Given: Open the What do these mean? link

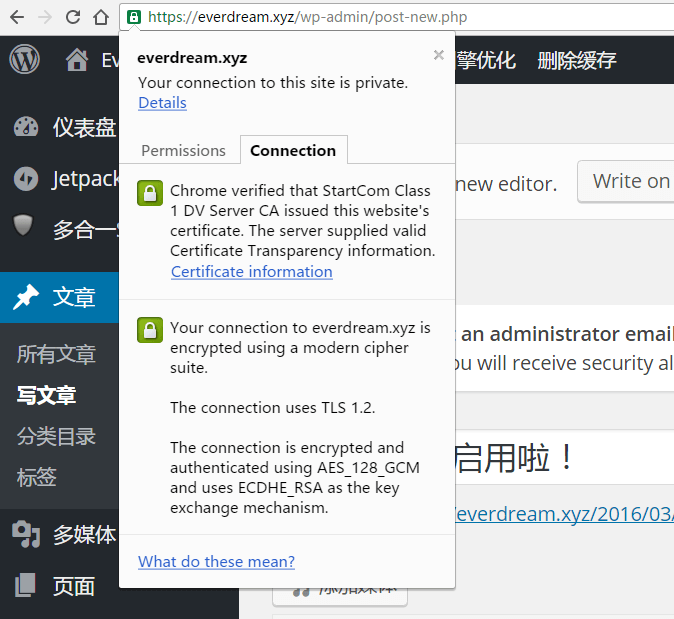Looking at the screenshot, I should [216, 561].
